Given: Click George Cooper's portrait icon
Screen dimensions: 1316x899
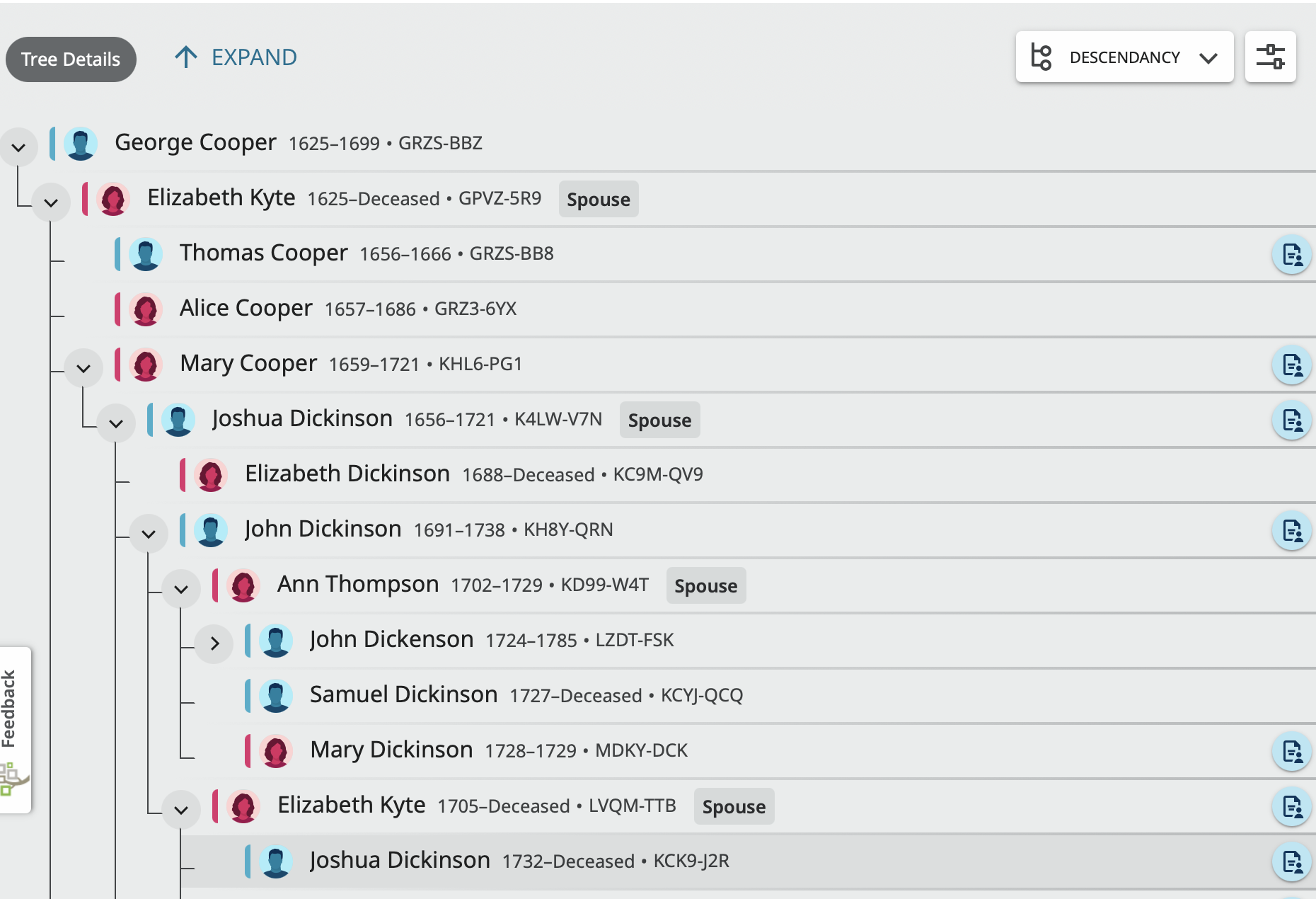Looking at the screenshot, I should pyautogui.click(x=81, y=143).
